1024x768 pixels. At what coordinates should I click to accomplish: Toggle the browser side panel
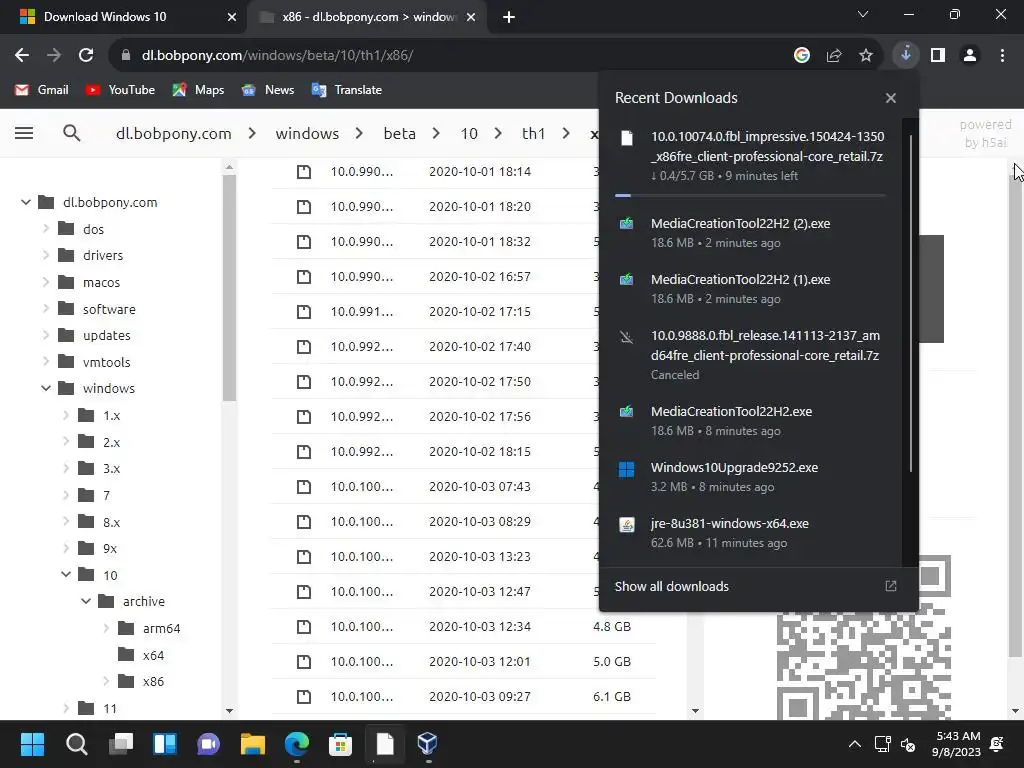(x=938, y=56)
